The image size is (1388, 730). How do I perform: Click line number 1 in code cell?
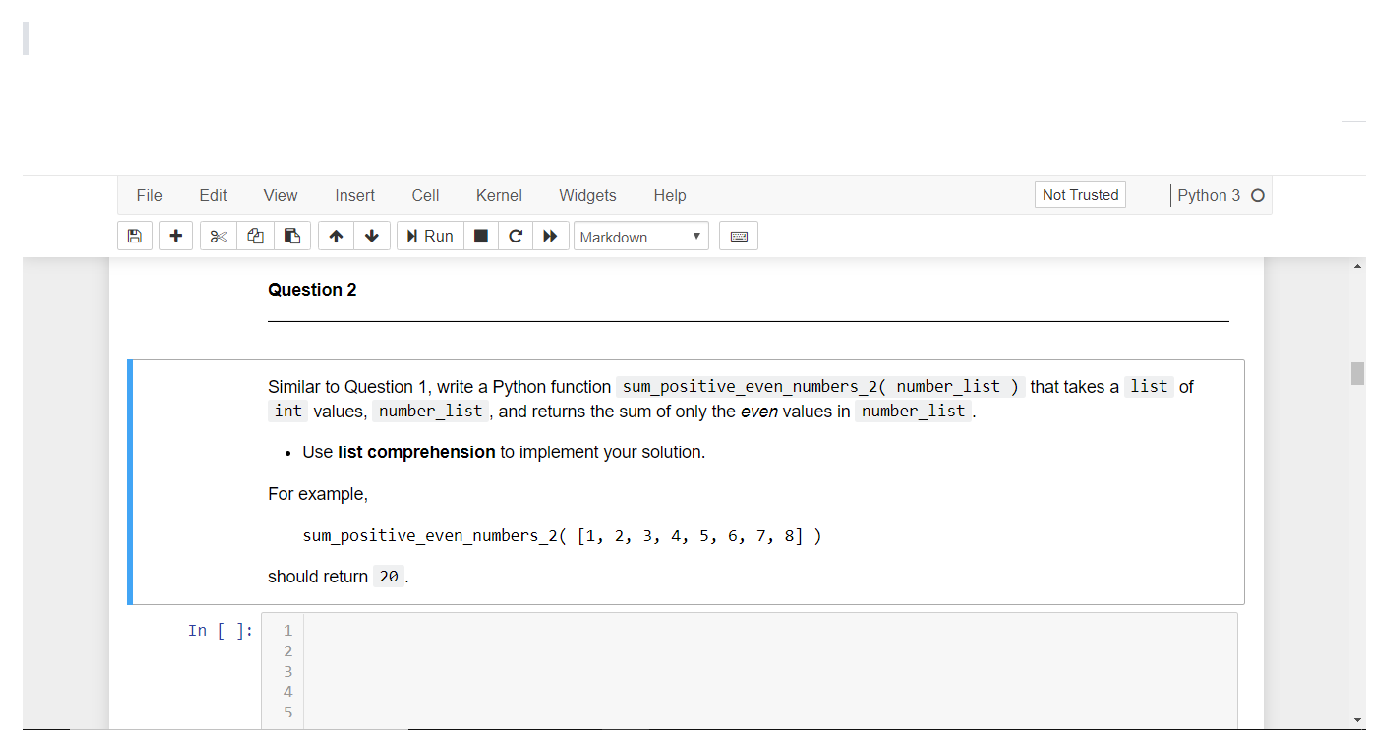tap(288, 630)
